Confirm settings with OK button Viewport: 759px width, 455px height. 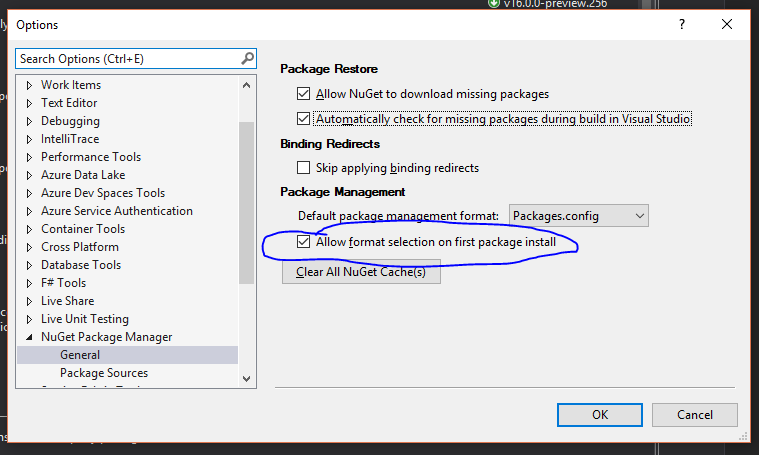pos(600,415)
